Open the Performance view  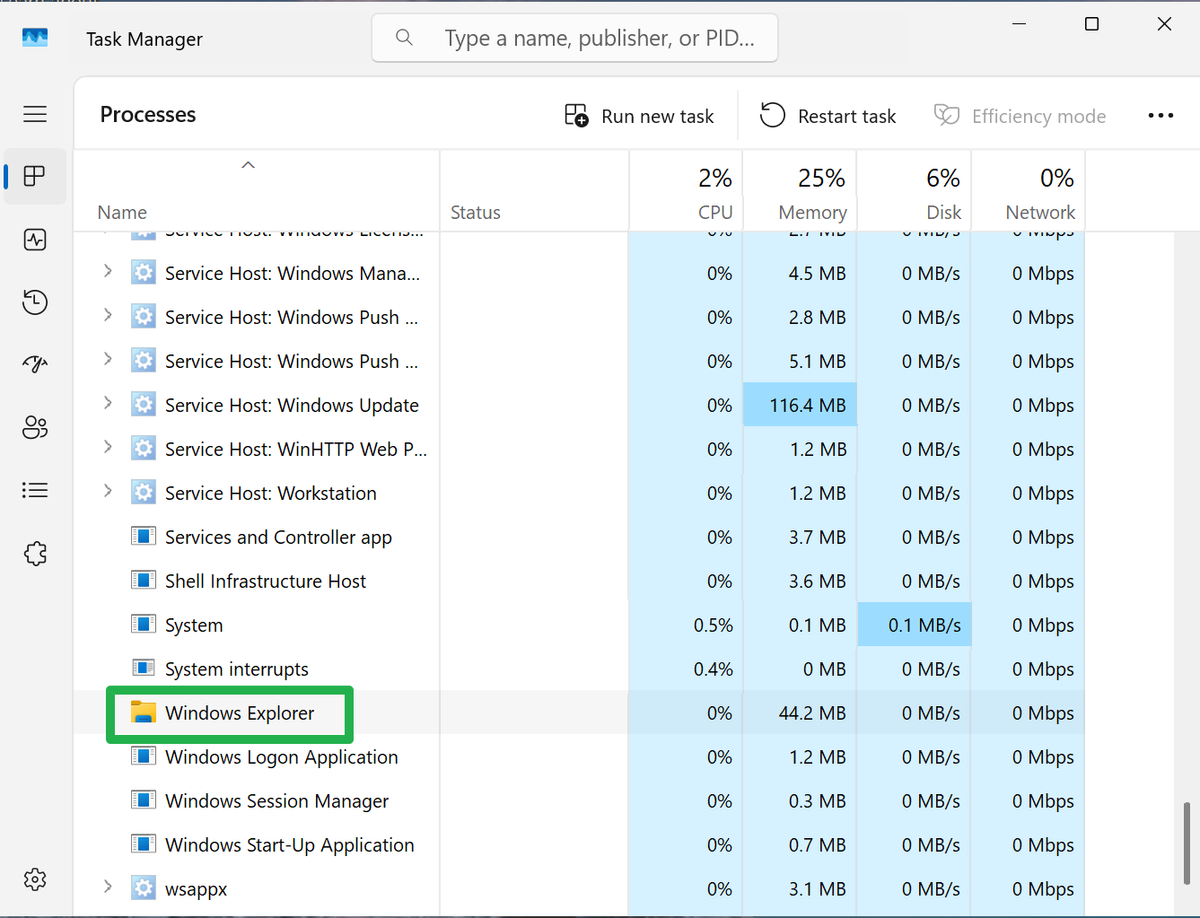pos(35,240)
